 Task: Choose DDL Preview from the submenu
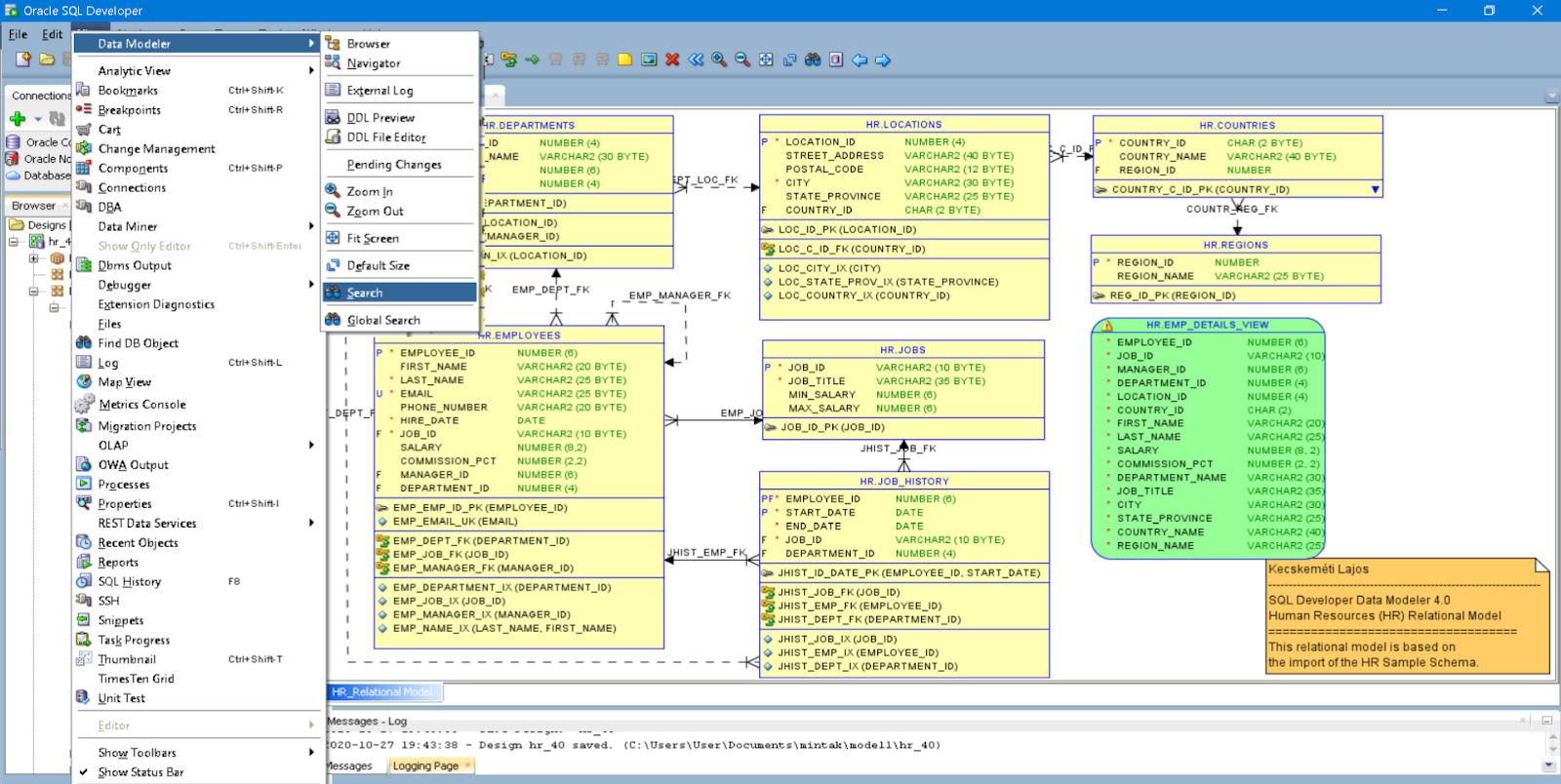400,118
